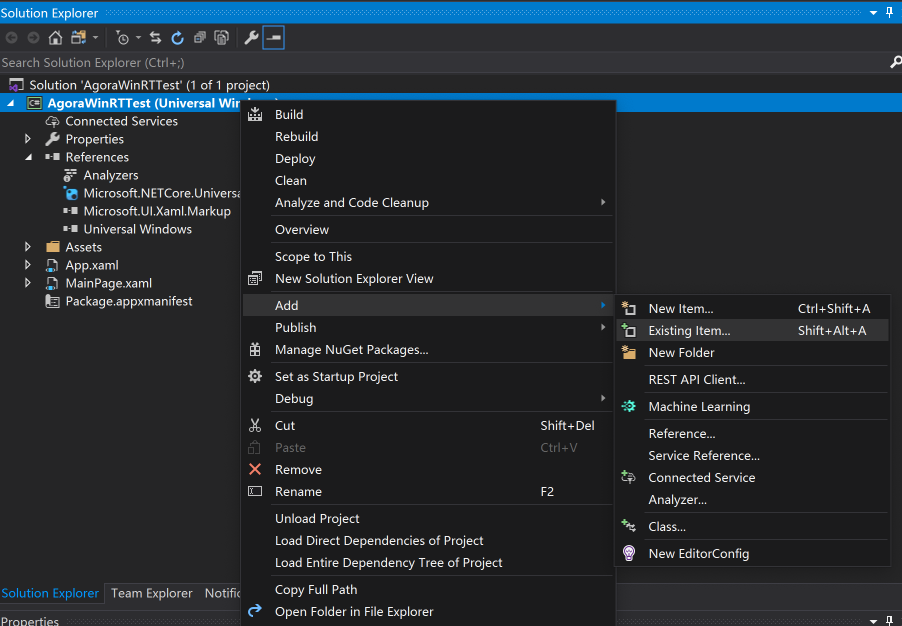
Task: Switch views using Solutions and Folders icon
Action: tap(78, 38)
